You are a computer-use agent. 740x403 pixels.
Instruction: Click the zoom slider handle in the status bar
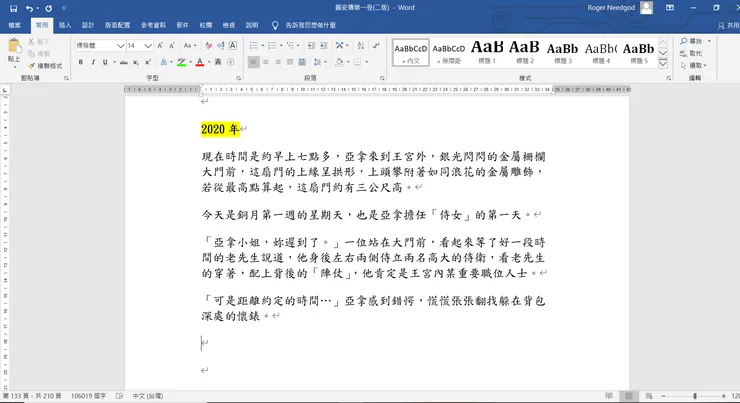click(x=695, y=396)
